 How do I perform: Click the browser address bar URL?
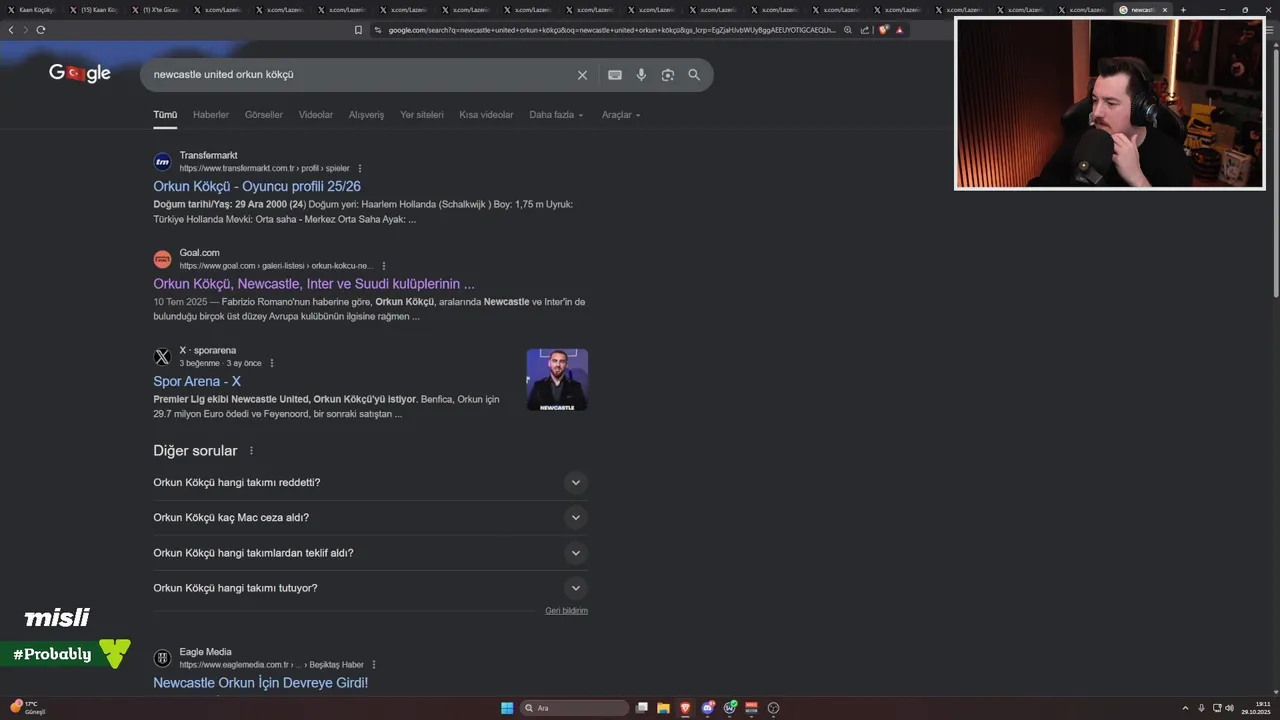(x=611, y=30)
